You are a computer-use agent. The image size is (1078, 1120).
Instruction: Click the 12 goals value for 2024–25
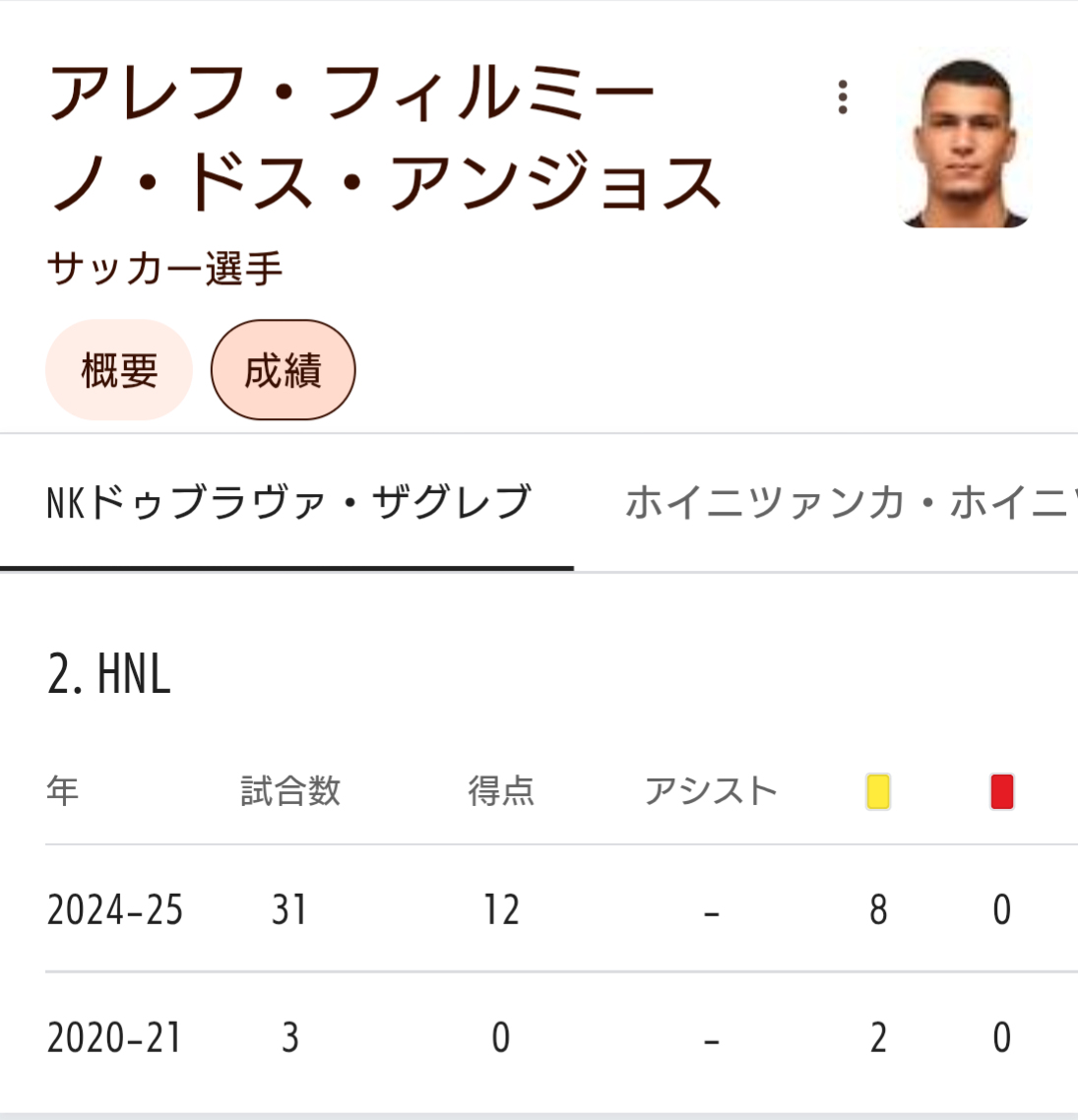click(500, 909)
